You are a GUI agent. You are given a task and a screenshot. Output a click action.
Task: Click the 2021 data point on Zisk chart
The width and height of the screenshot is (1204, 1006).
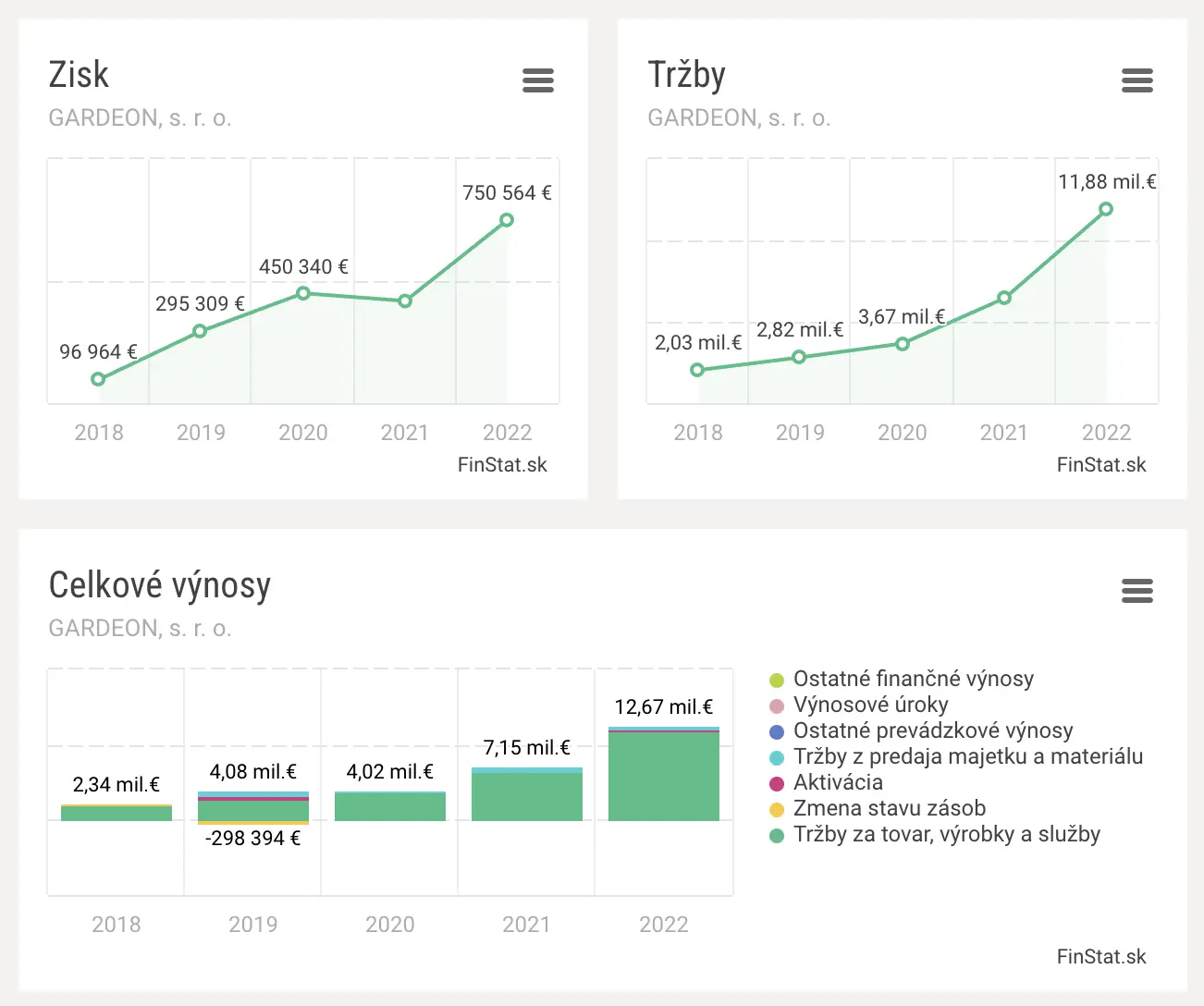pyautogui.click(x=405, y=301)
